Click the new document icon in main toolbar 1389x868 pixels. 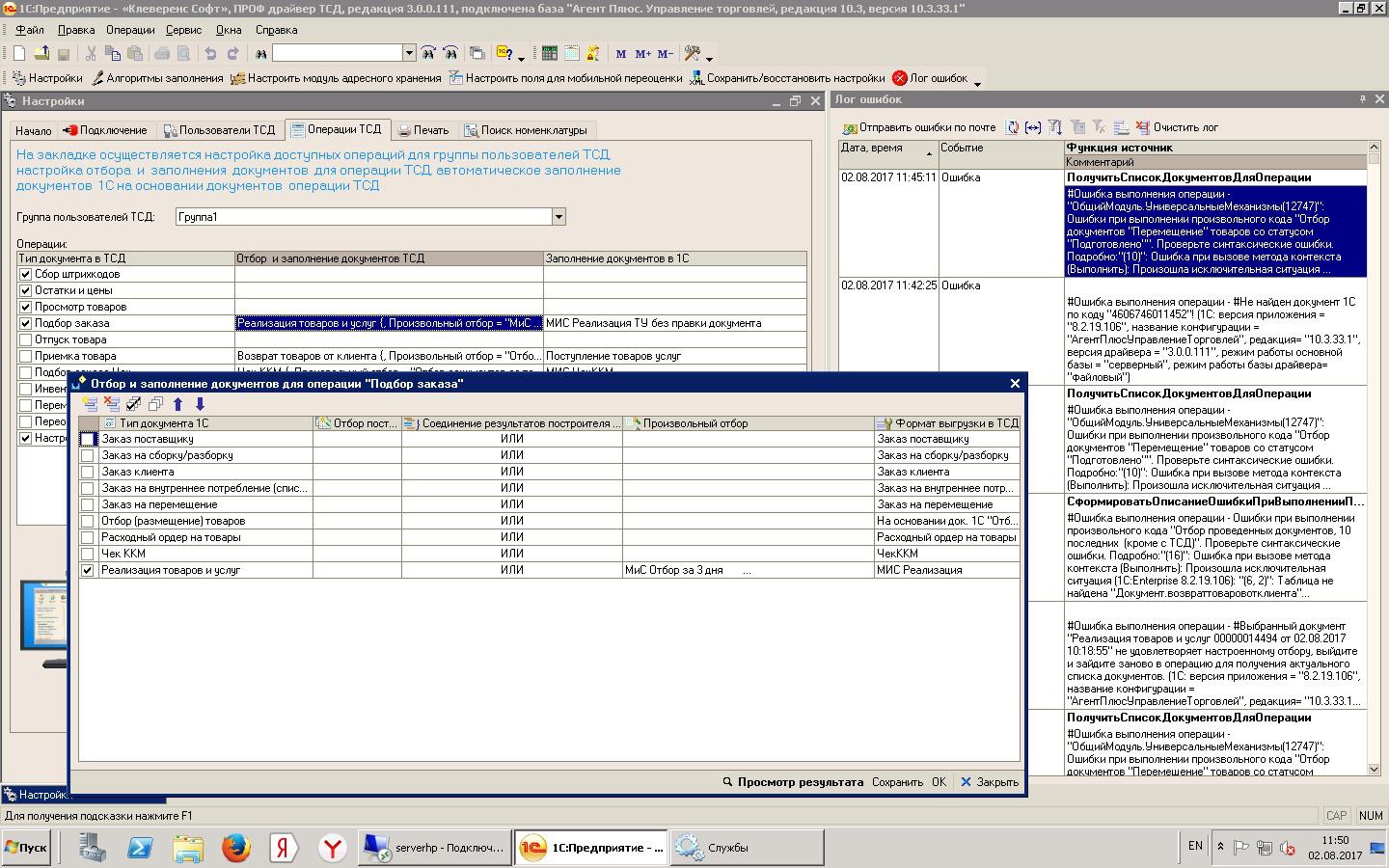coord(18,54)
